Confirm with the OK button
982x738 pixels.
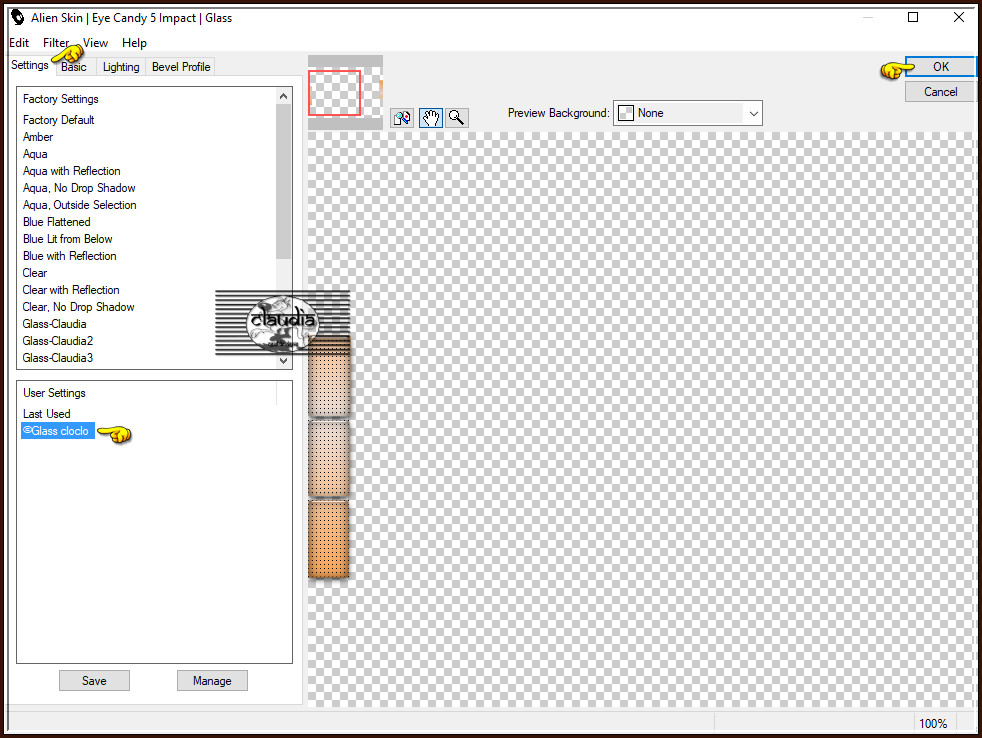click(940, 66)
